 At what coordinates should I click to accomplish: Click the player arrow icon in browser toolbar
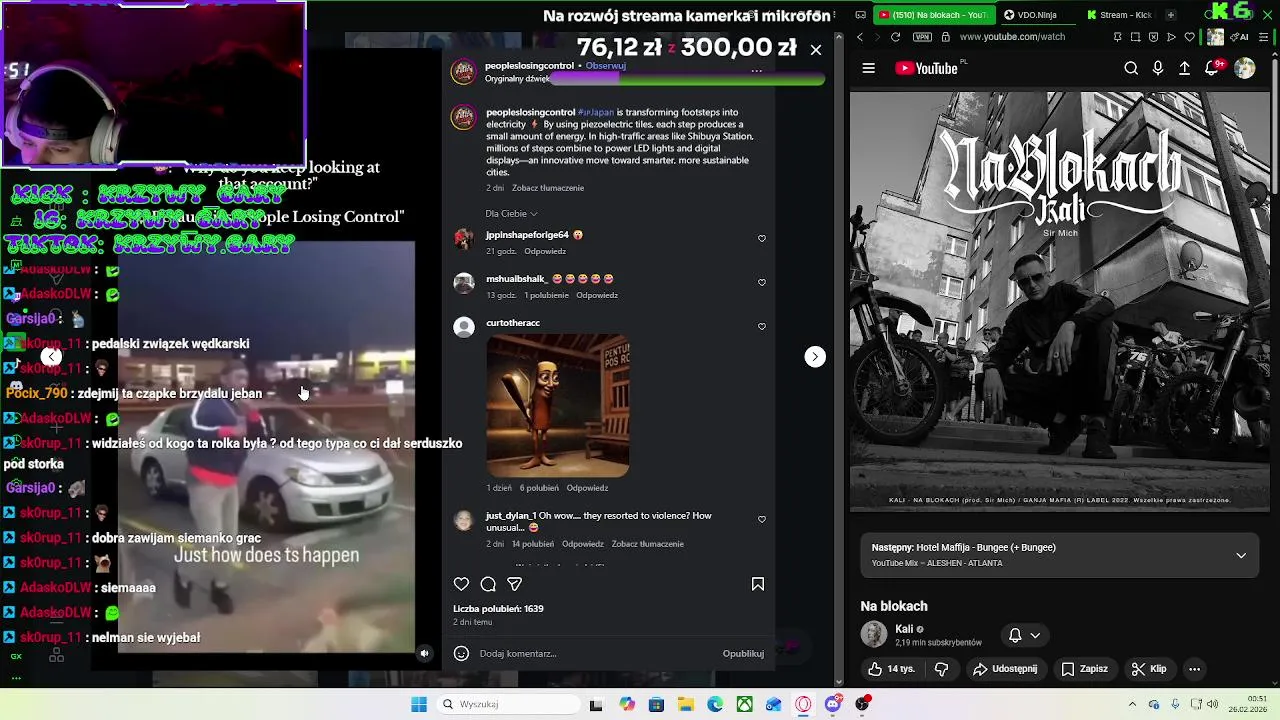point(1171,37)
